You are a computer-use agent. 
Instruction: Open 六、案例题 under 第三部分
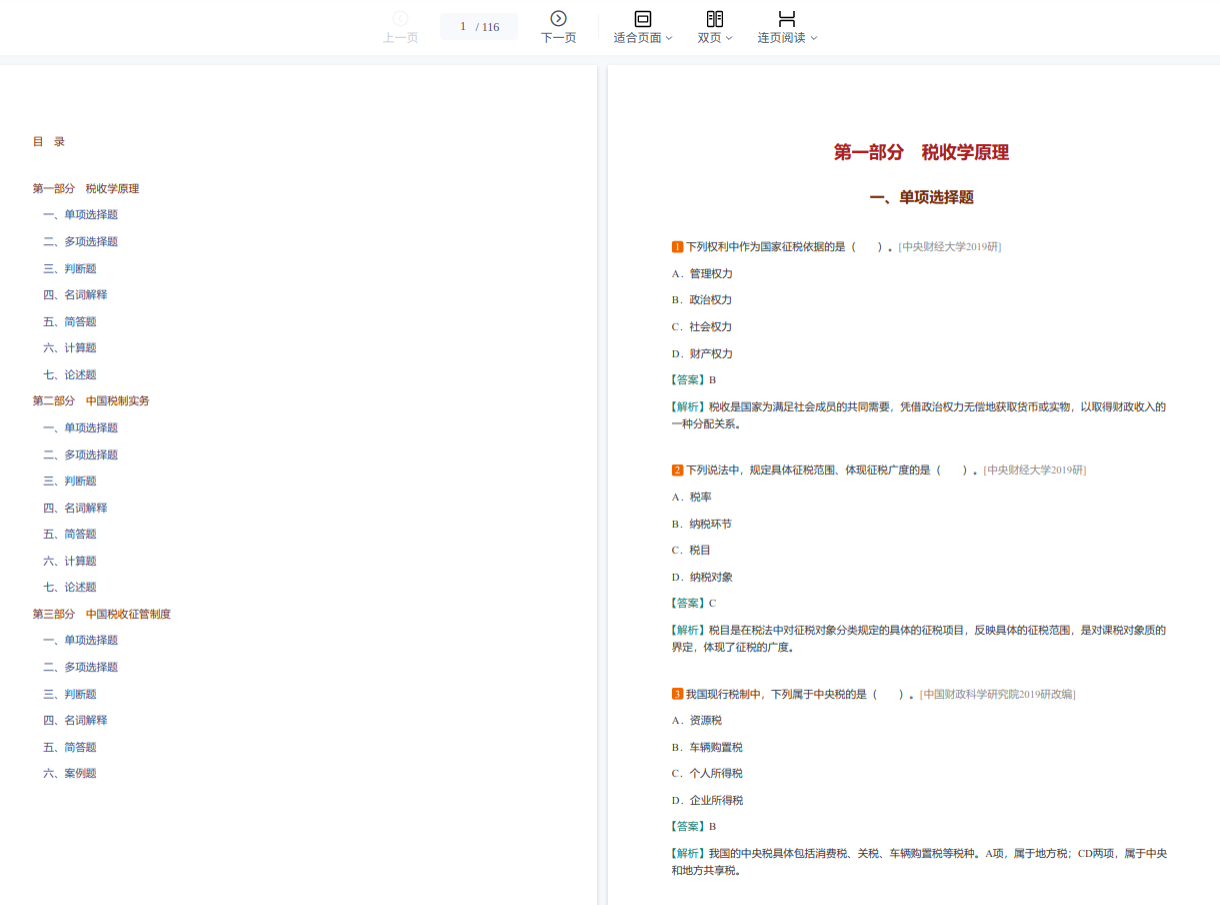tap(70, 773)
